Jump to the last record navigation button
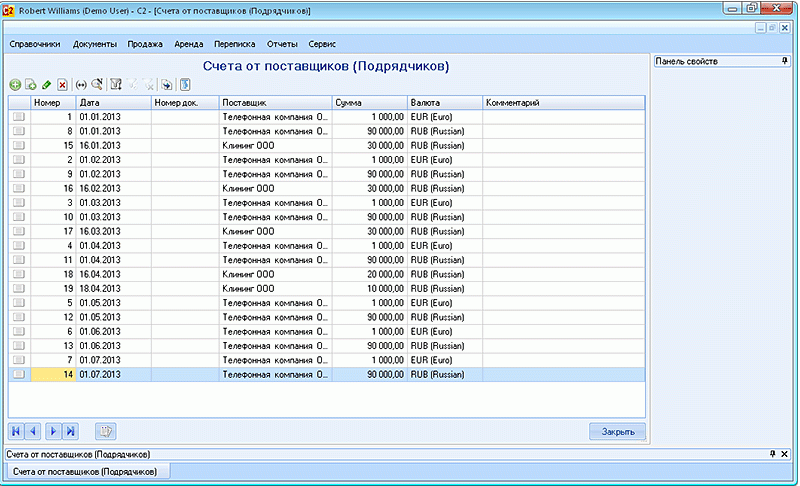Viewport: 800px width, 486px height. click(70, 431)
